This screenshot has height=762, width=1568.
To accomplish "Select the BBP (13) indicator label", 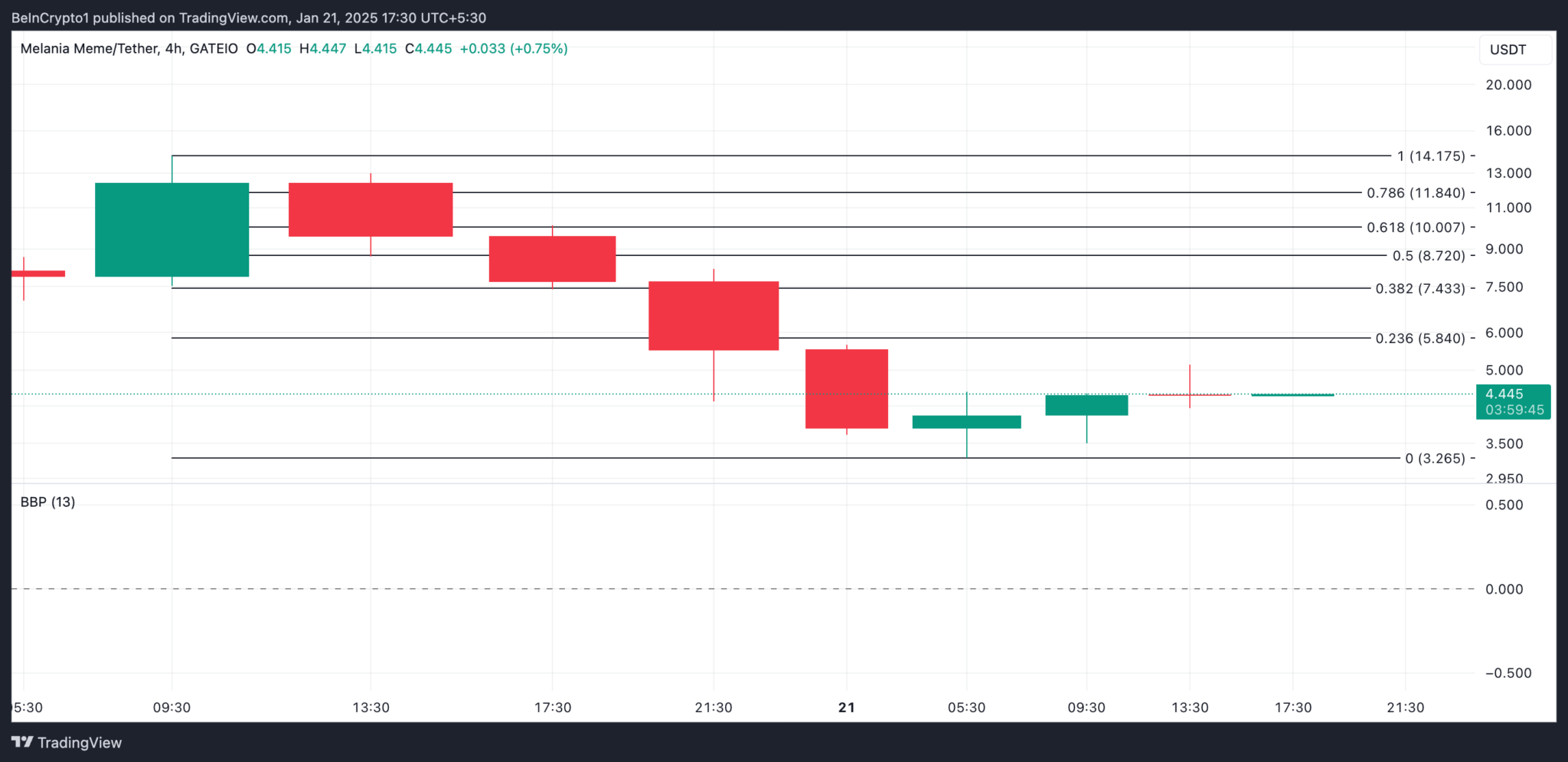I will coord(47,502).
